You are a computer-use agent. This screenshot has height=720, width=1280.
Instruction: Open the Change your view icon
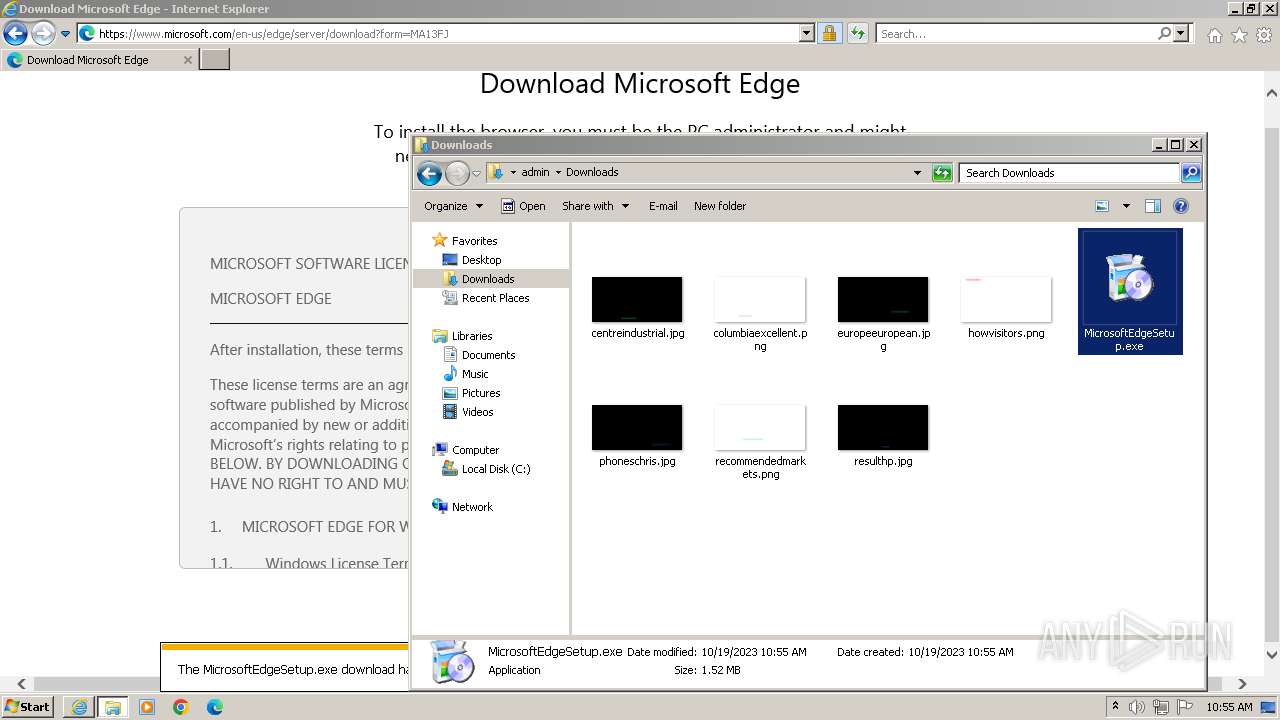[1102, 206]
